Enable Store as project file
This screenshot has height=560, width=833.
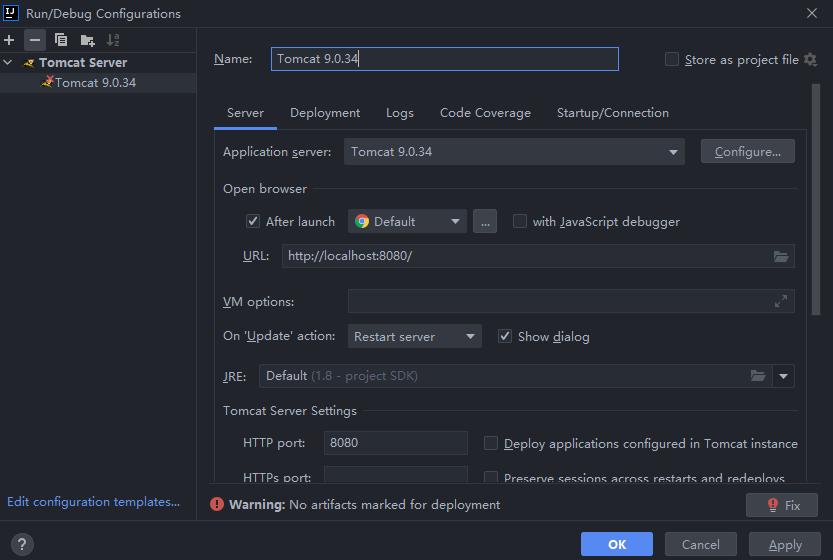(x=672, y=60)
